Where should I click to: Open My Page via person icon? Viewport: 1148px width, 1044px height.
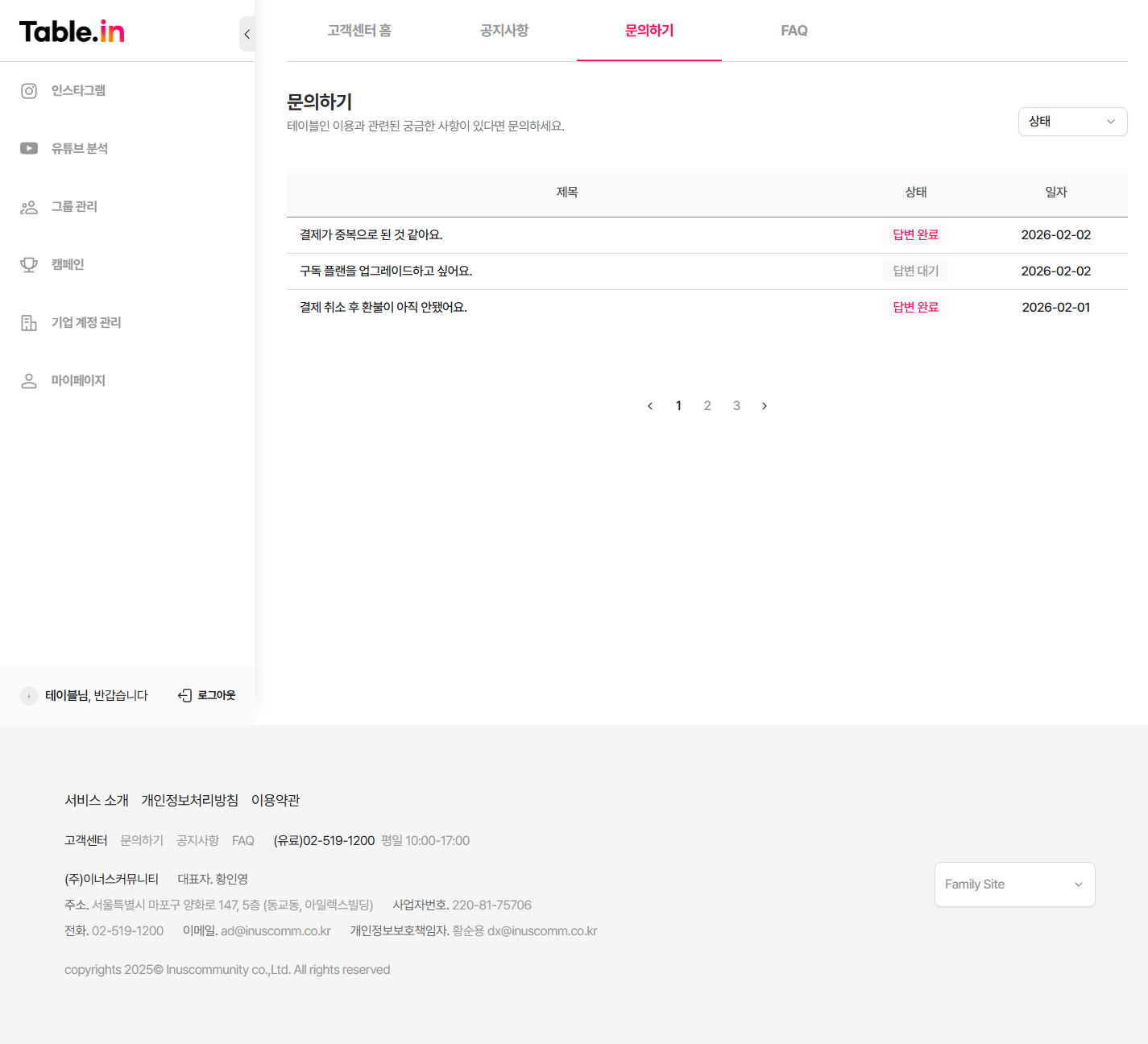[x=29, y=381]
